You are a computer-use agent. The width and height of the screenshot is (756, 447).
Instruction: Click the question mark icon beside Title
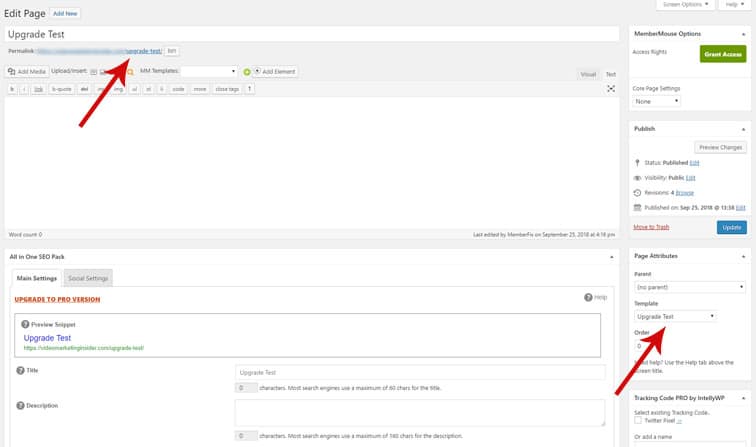(20, 371)
